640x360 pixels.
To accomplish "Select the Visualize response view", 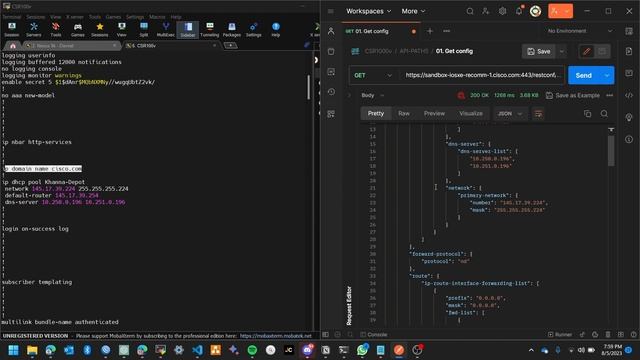I will click(x=471, y=113).
